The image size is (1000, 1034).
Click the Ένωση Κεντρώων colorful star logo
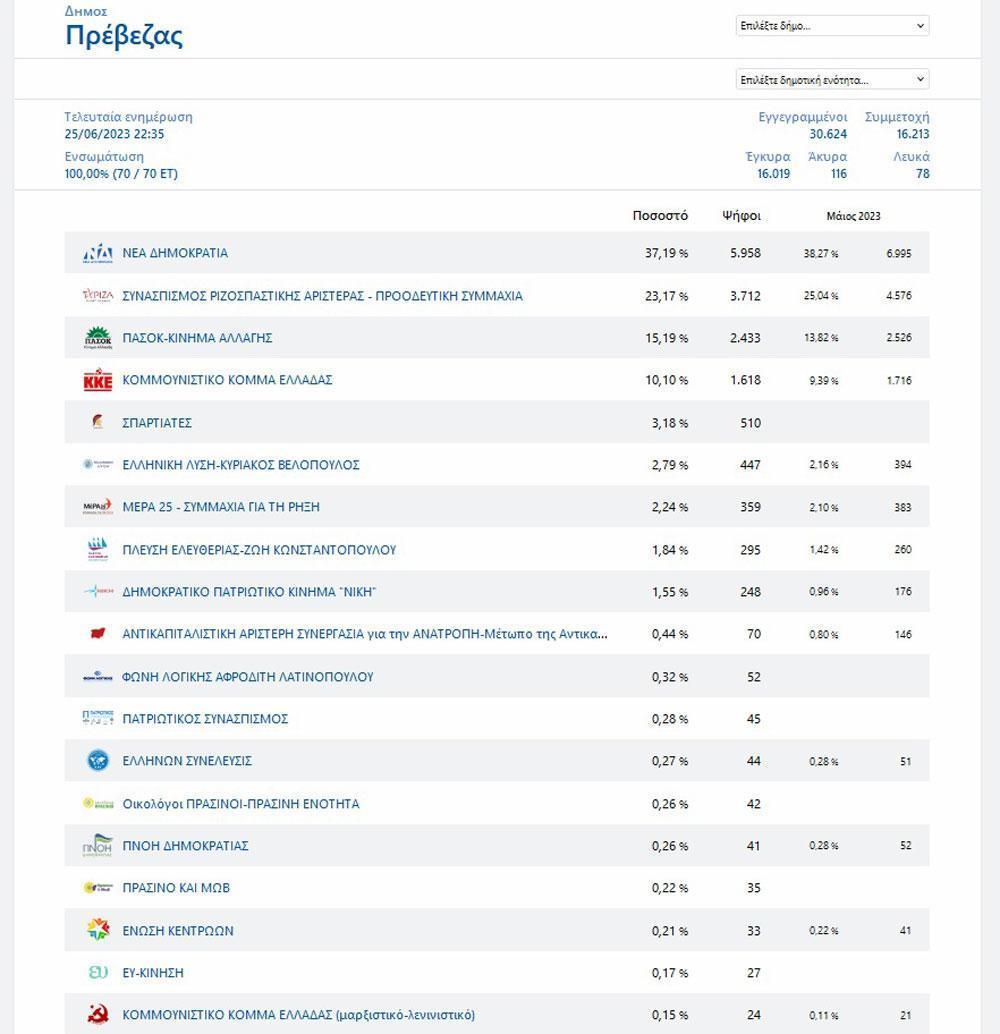[x=98, y=930]
